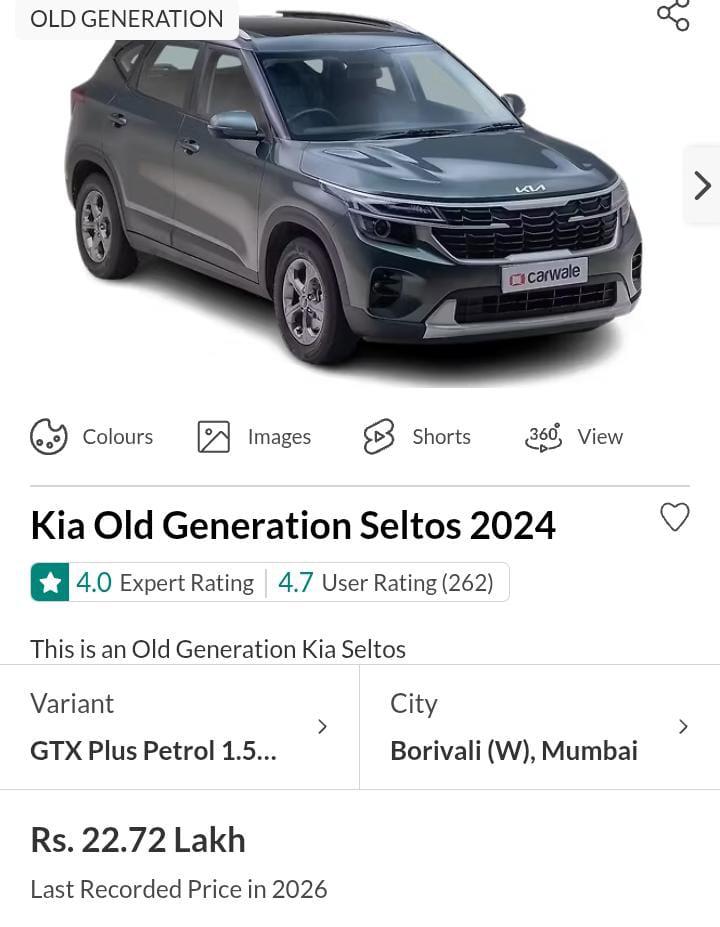The image size is (720, 927).
Task: Tap the green star rating icon
Action: pos(50,582)
